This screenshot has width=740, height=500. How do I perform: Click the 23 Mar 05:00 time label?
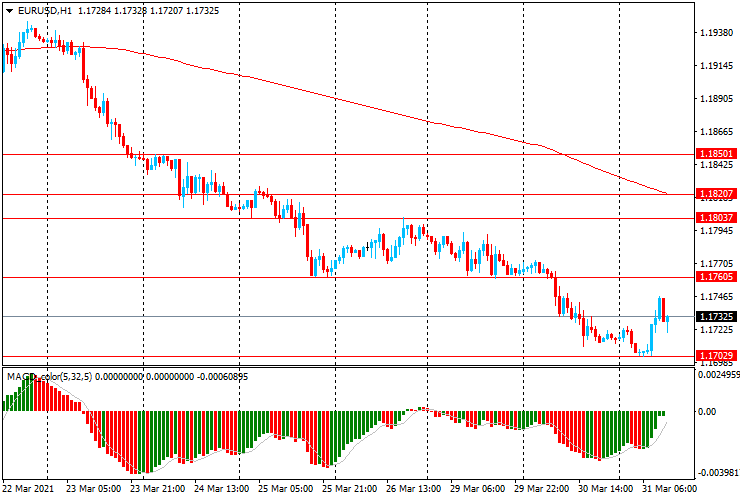coord(93,488)
